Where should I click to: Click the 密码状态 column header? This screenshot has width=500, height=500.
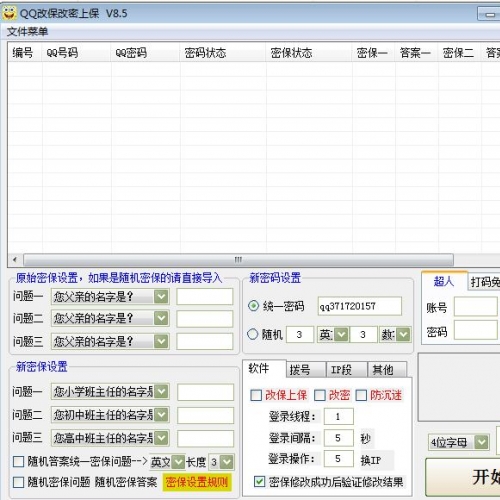tap(223, 53)
